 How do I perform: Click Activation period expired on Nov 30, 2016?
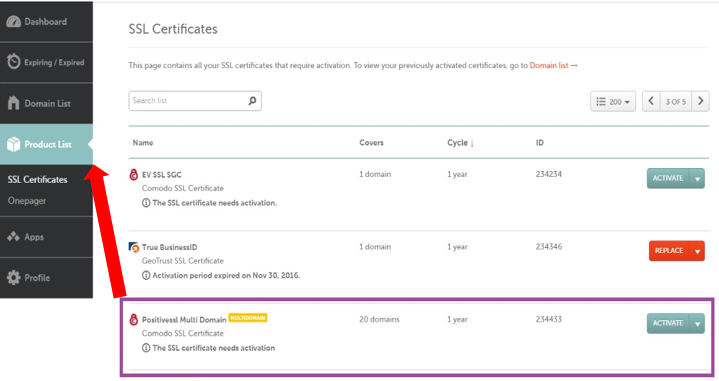[x=226, y=276]
